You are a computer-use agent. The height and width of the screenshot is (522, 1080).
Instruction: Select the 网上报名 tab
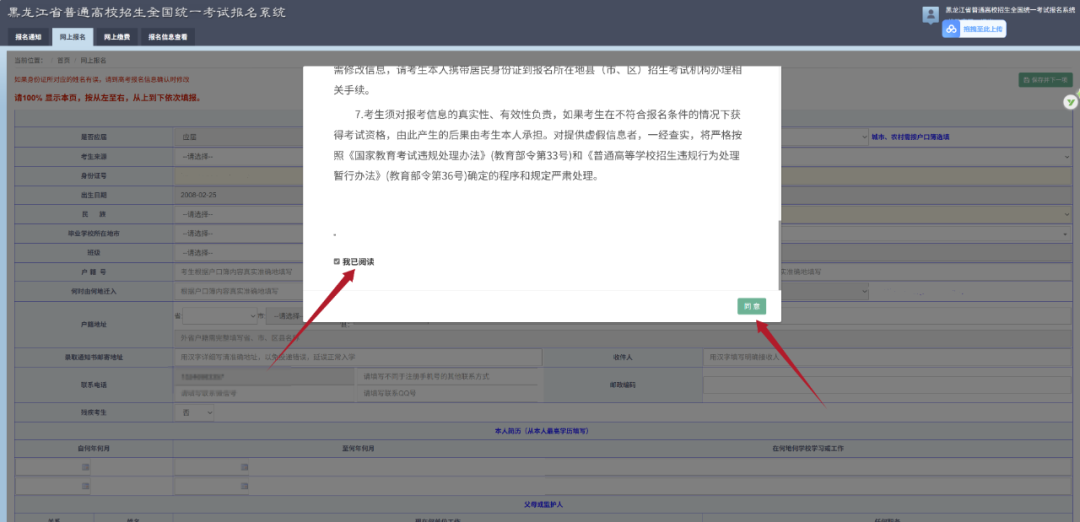tap(72, 37)
